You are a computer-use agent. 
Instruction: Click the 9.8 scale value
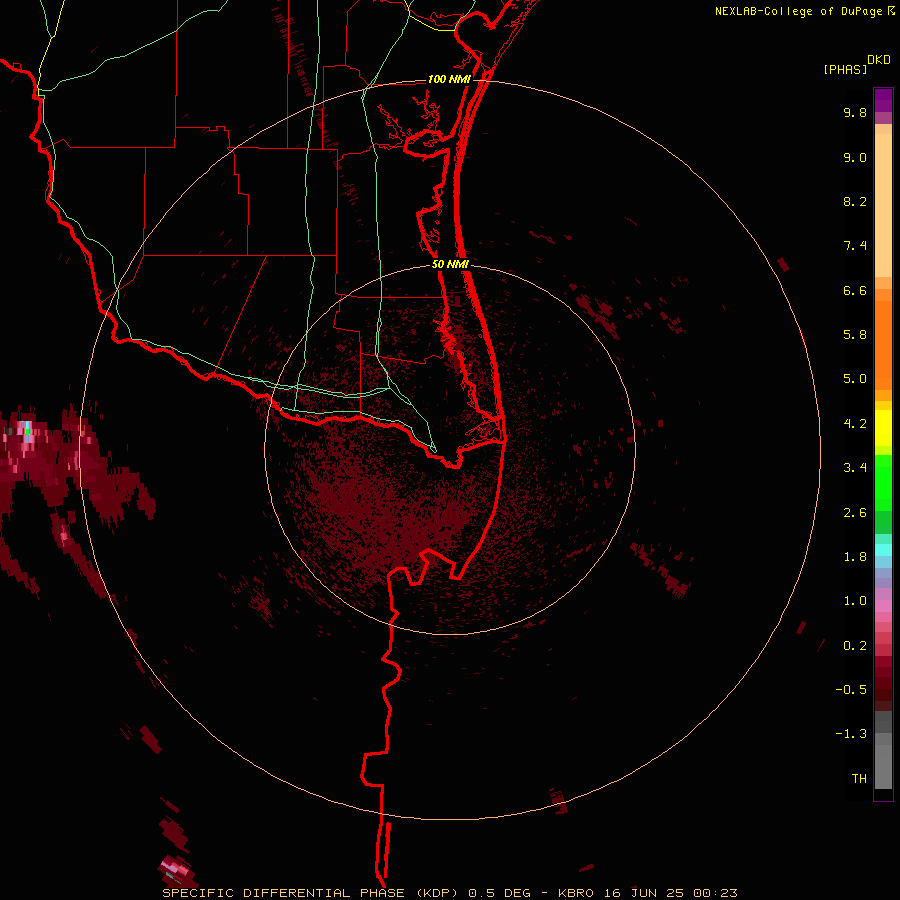(x=855, y=112)
